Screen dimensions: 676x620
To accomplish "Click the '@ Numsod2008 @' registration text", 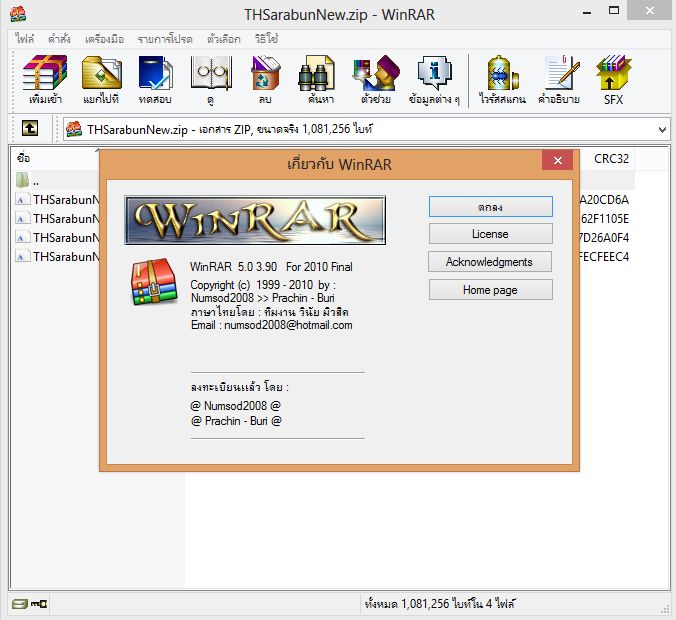I will (235, 406).
